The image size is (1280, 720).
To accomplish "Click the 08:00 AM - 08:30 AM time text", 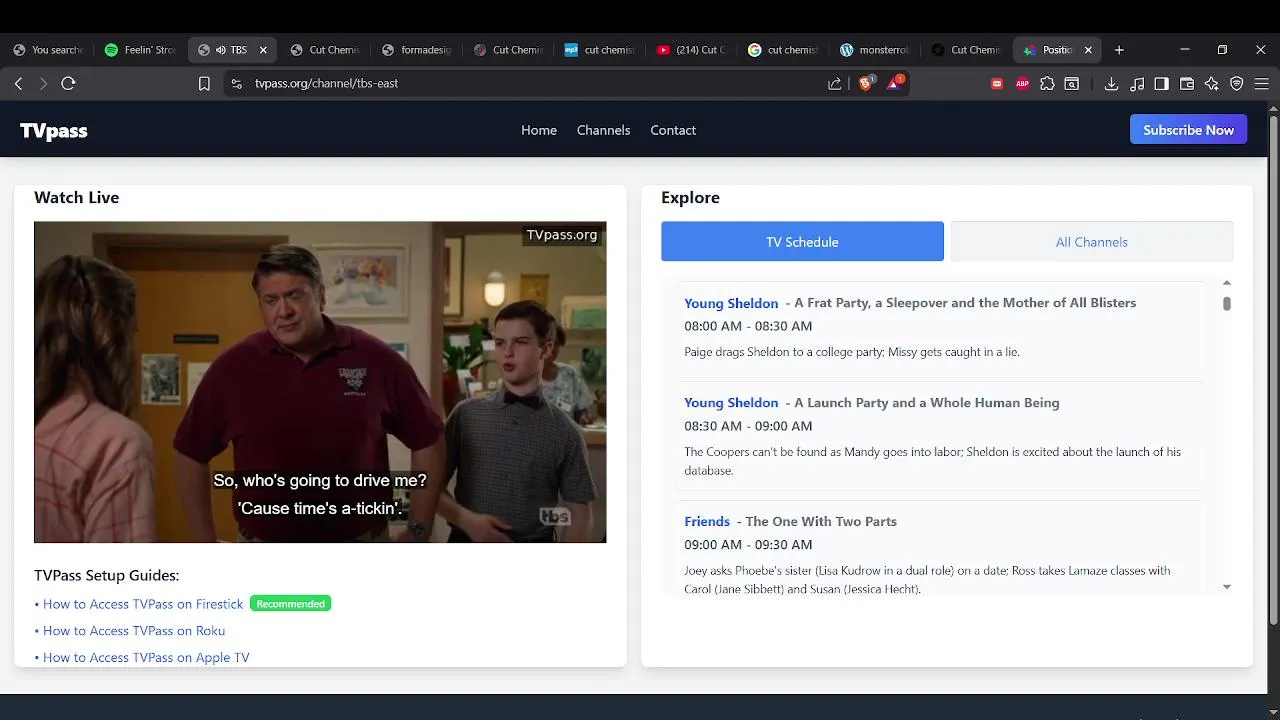I will 748,326.
